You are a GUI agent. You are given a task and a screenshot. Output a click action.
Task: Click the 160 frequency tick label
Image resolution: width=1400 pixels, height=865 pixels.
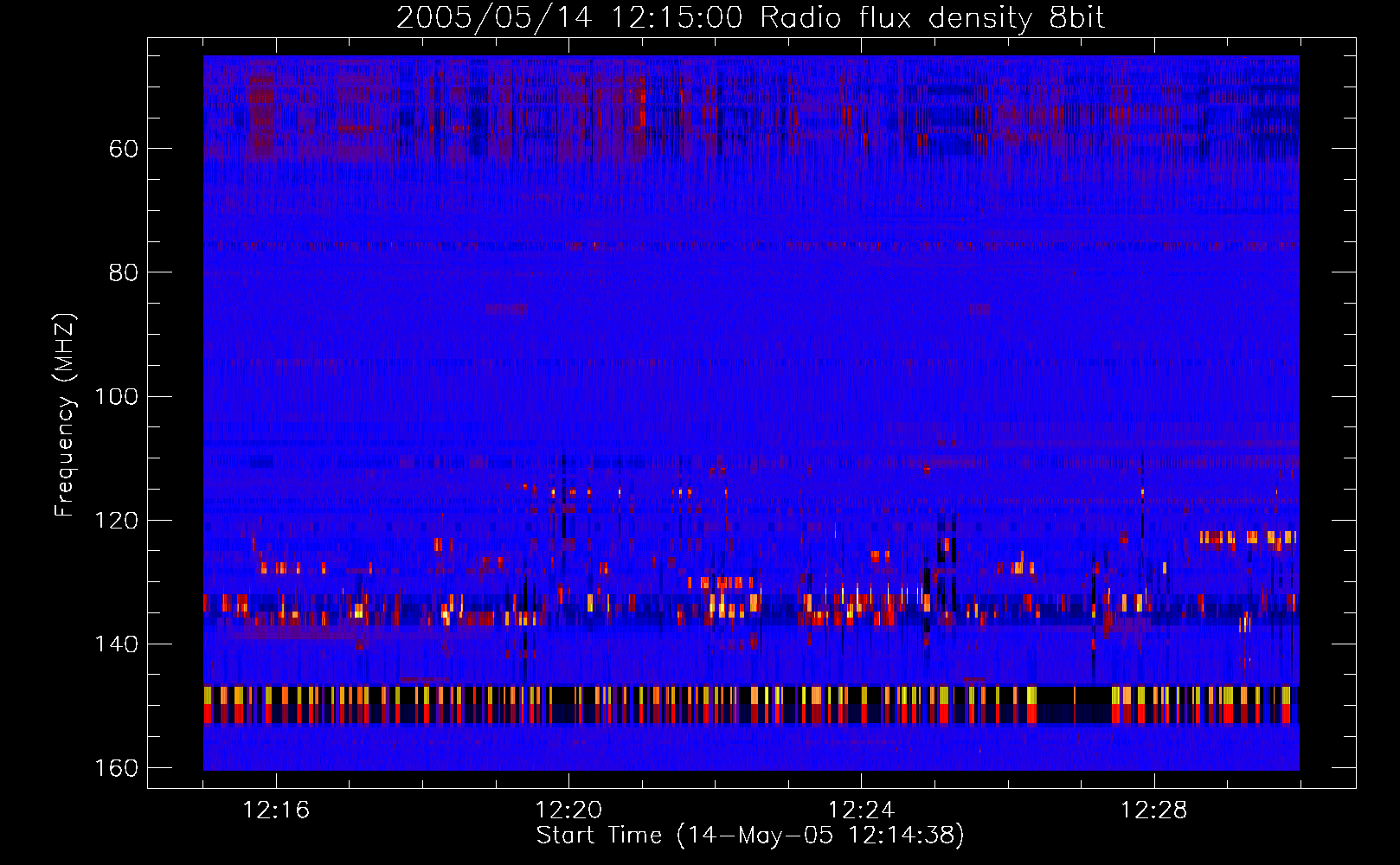[116, 767]
